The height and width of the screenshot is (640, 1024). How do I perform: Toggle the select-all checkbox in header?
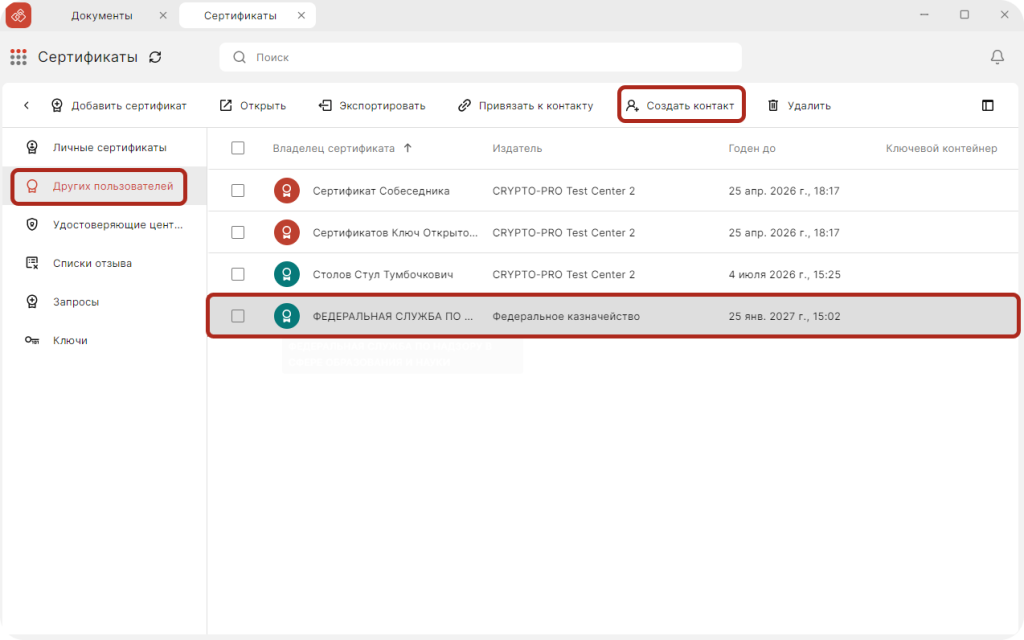click(238, 148)
